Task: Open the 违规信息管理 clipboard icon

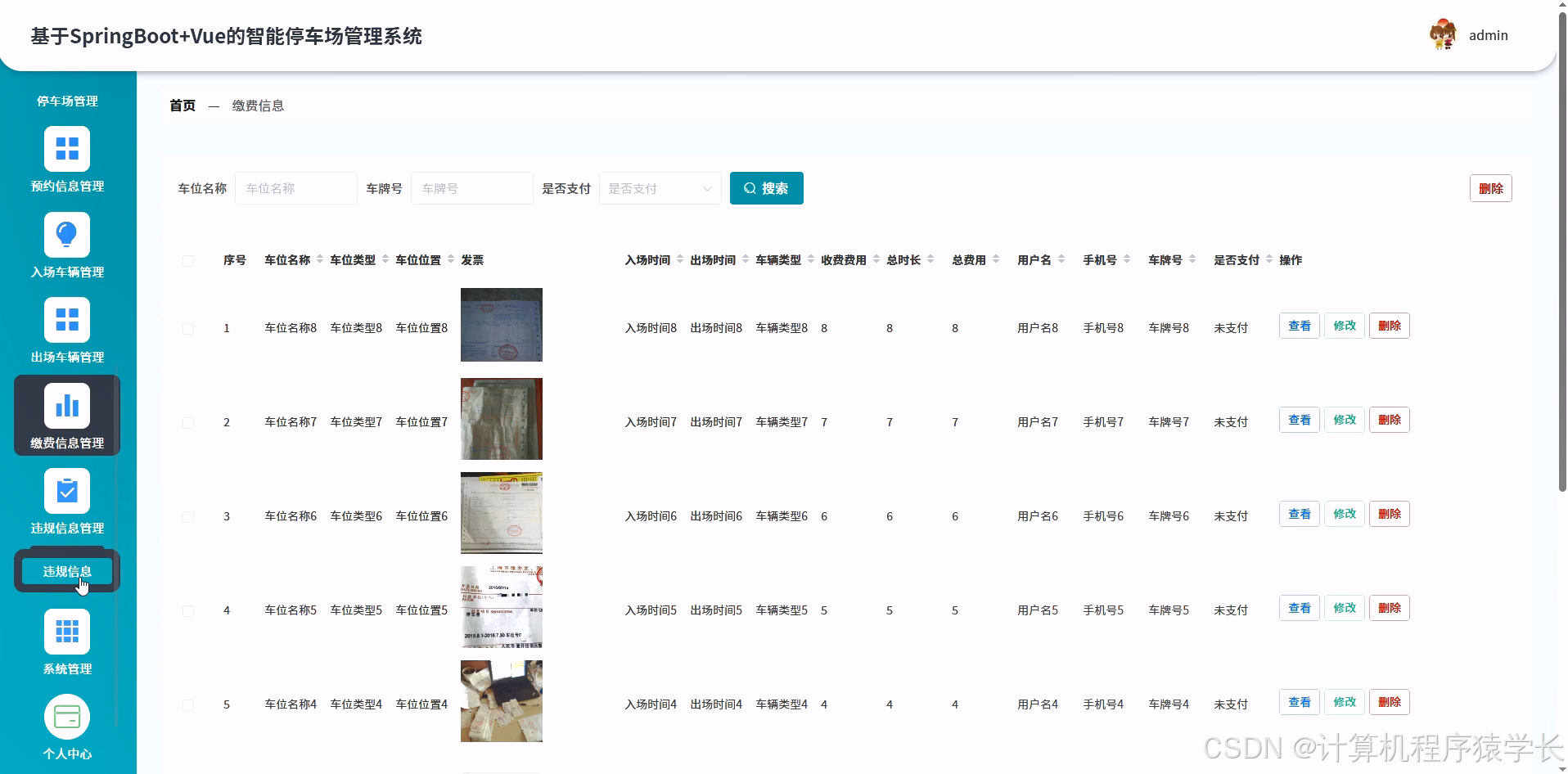Action: pyautogui.click(x=67, y=491)
